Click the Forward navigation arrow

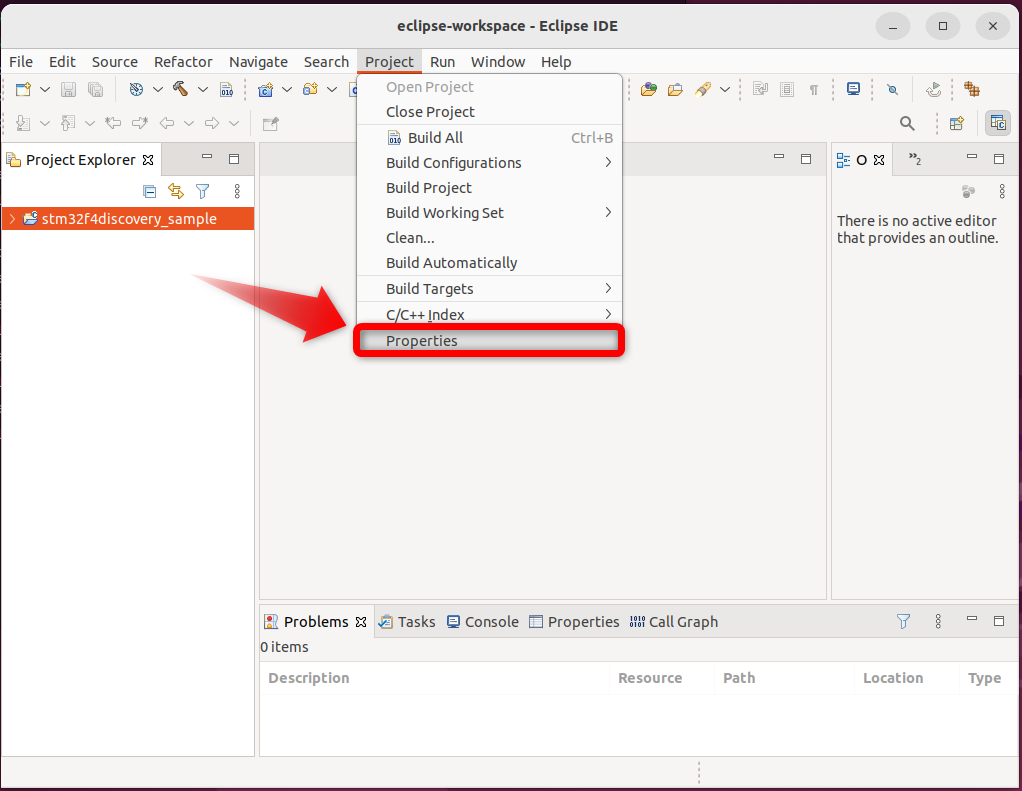click(212, 123)
